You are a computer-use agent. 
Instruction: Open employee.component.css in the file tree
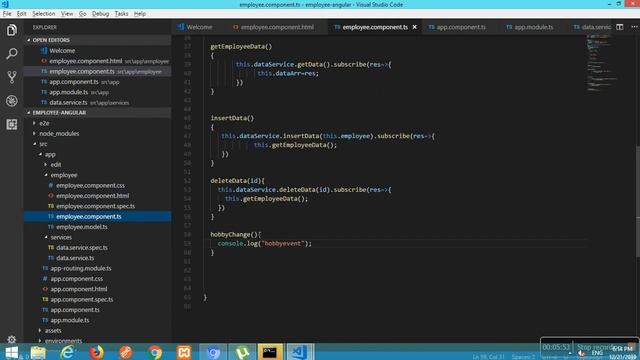tap(90, 185)
